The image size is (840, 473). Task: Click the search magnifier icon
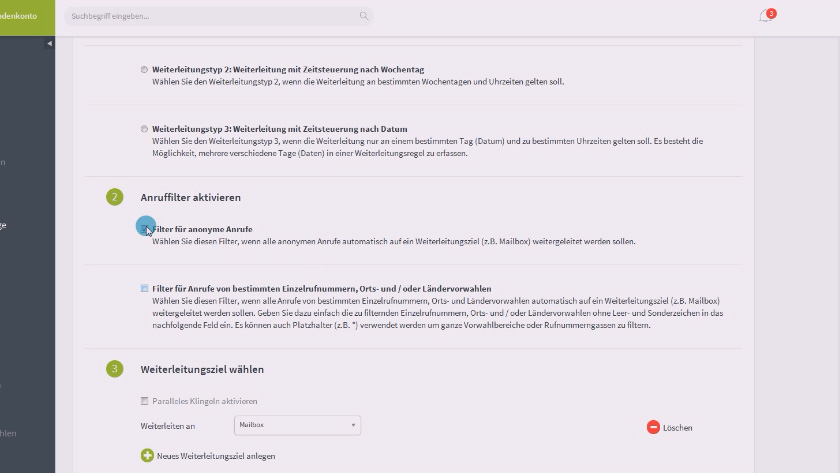[364, 16]
